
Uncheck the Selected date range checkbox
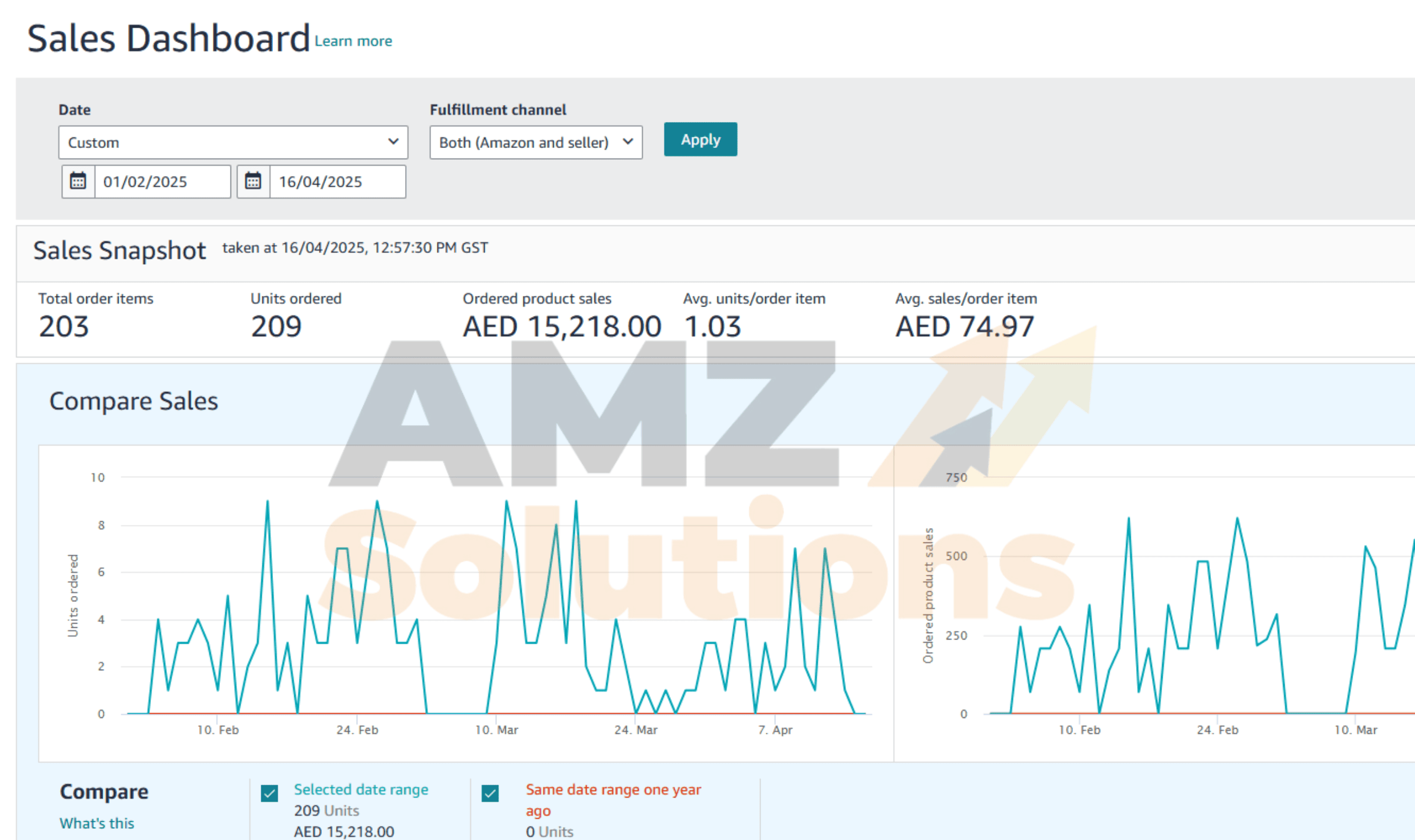(269, 793)
